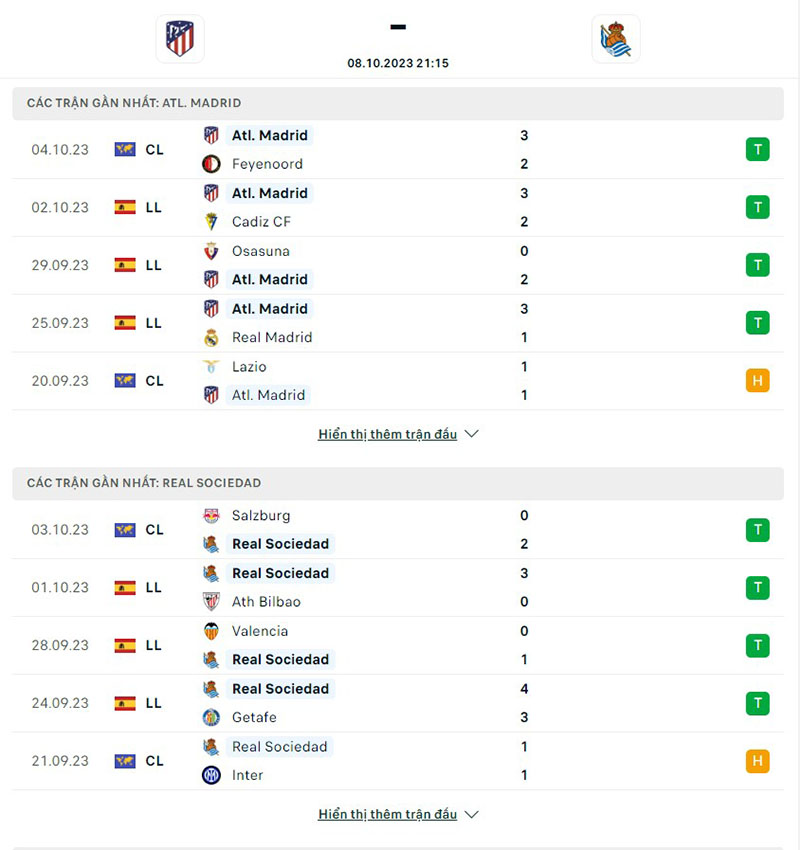Click the Real Madrid team logo

211,338
